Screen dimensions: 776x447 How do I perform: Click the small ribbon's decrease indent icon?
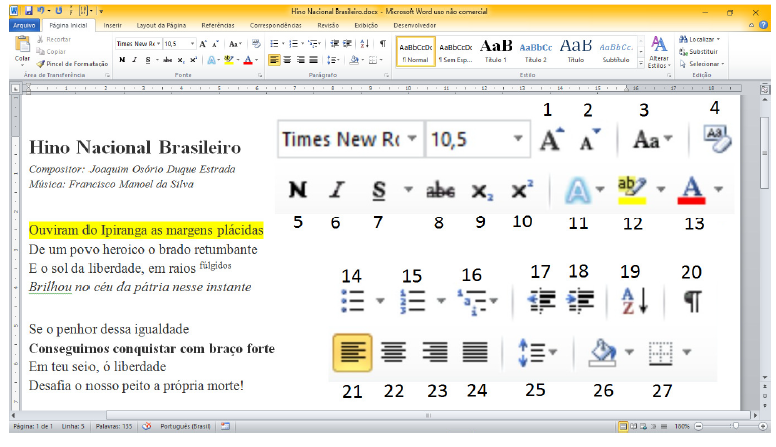pos(335,44)
